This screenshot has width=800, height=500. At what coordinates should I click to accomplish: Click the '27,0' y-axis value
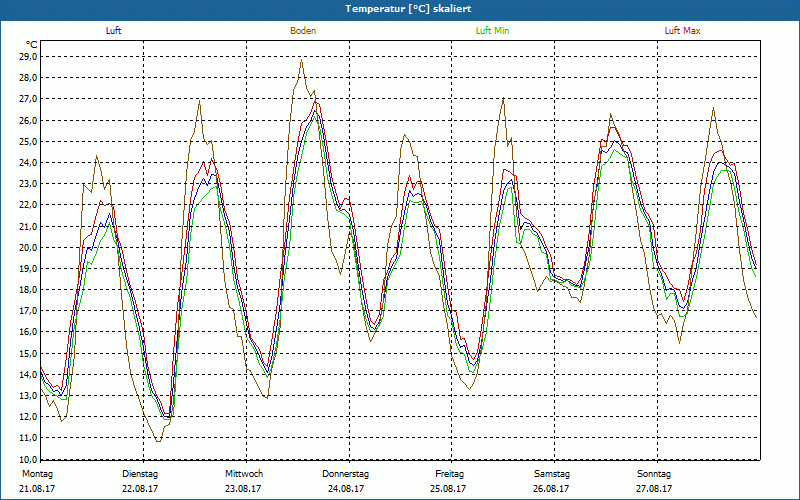click(28, 99)
